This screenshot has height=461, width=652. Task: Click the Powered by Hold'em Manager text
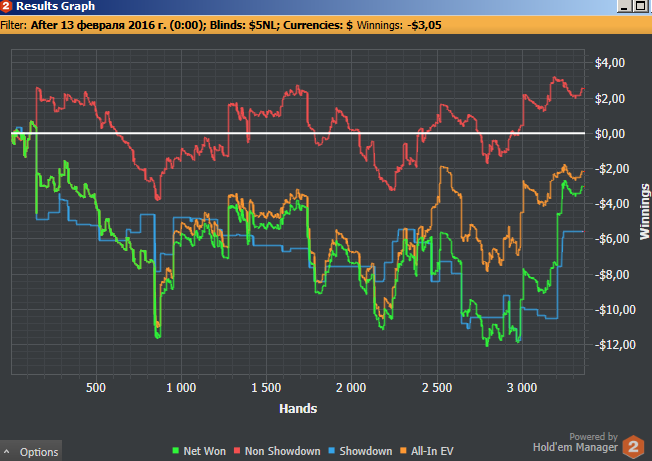[575, 442]
